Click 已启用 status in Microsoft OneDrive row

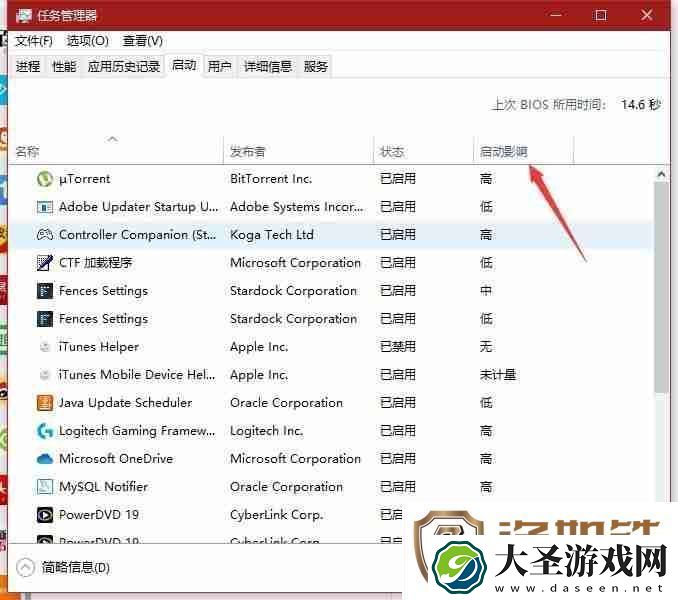(x=398, y=459)
